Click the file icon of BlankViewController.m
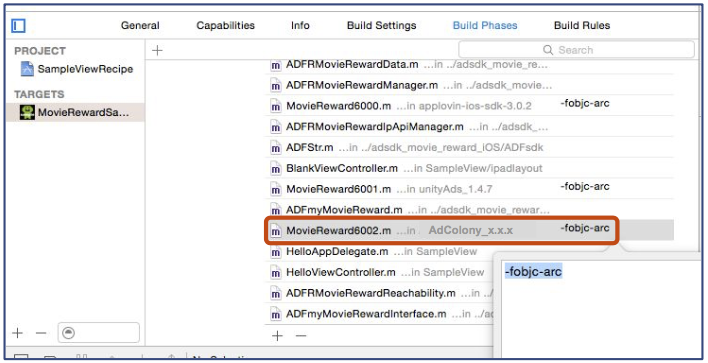The image size is (708, 363). click(x=275, y=168)
